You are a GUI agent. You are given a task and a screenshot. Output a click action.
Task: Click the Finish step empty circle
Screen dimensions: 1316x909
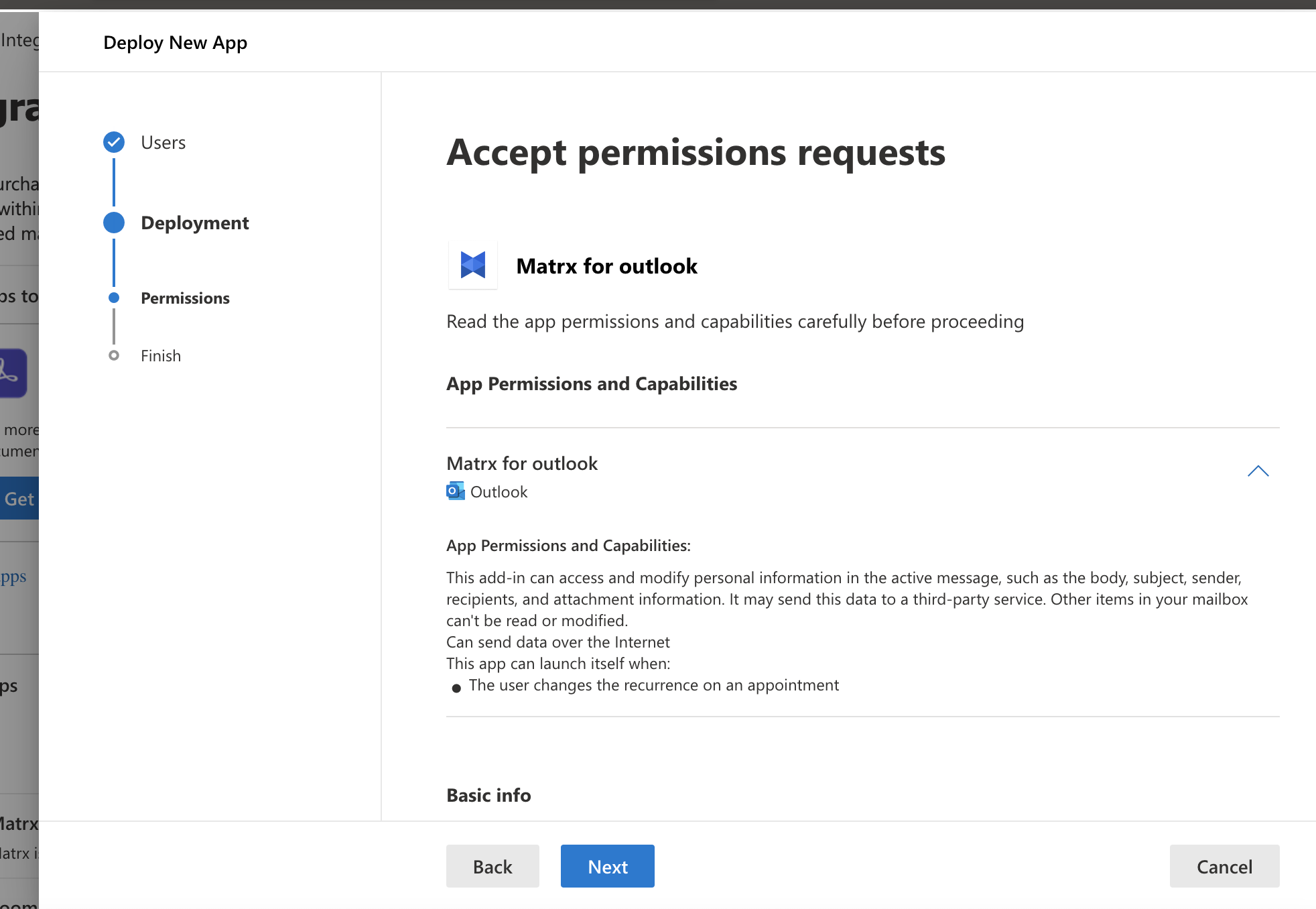[114, 355]
